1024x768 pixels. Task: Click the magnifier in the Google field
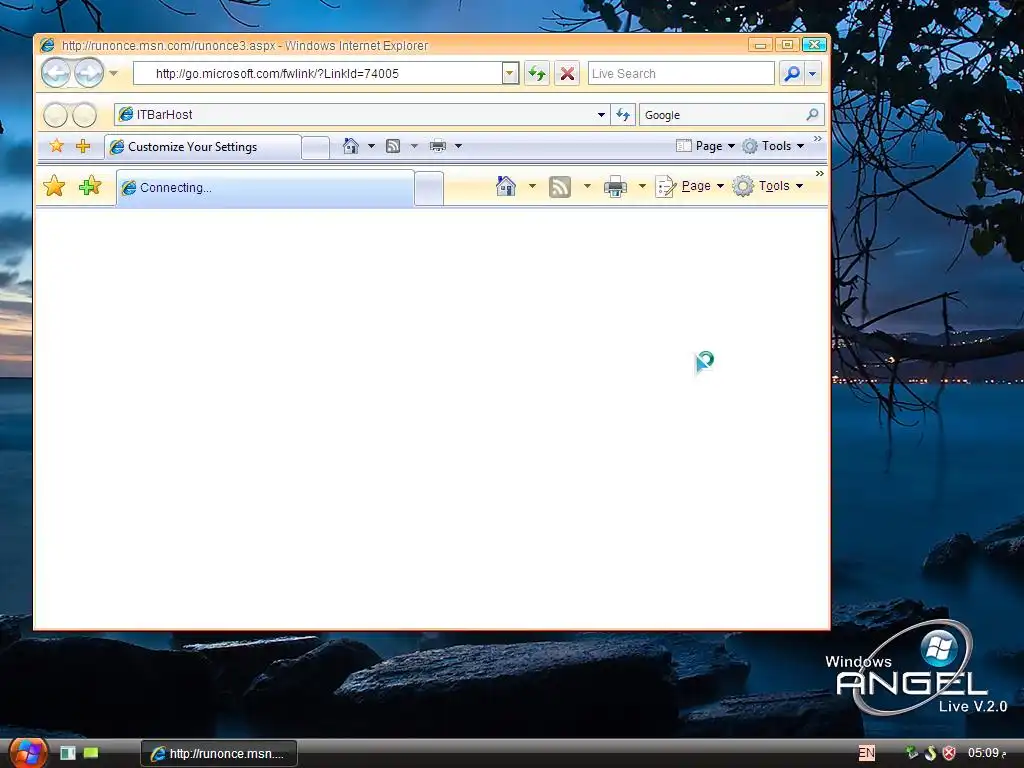pos(812,115)
